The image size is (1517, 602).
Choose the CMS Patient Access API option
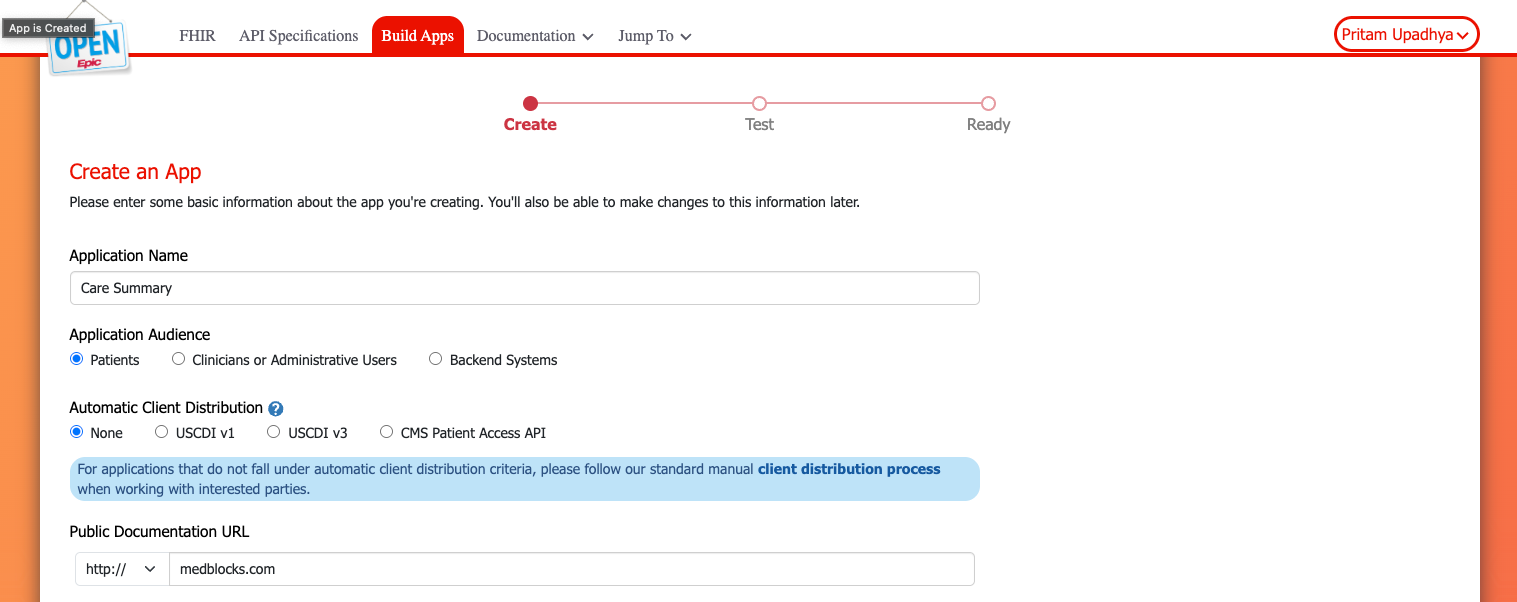coord(386,432)
